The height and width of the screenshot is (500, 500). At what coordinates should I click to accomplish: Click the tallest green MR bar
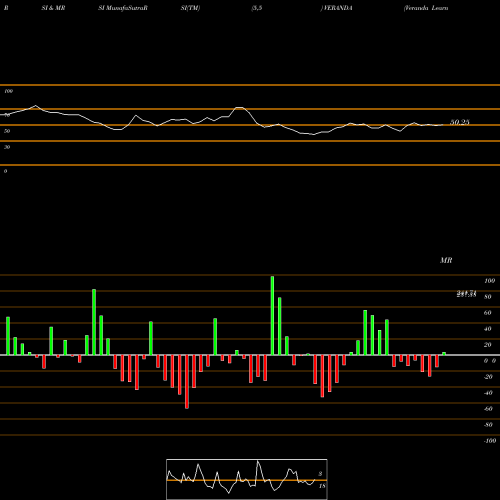click(x=272, y=315)
